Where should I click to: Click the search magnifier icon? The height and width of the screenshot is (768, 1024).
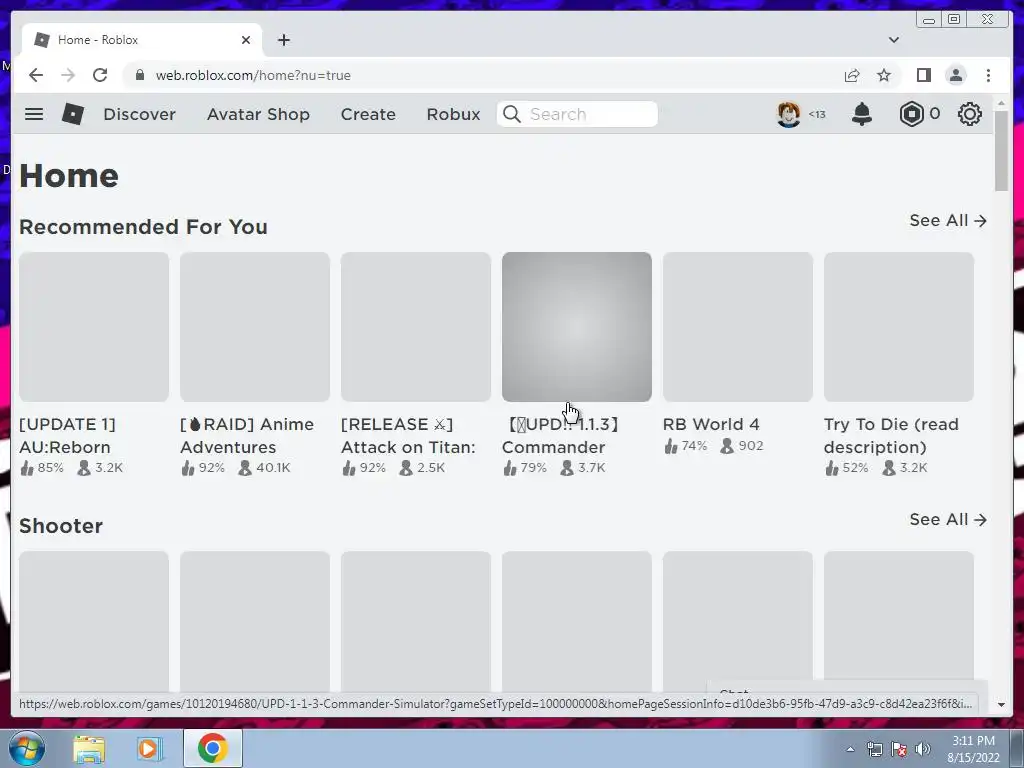[512, 114]
